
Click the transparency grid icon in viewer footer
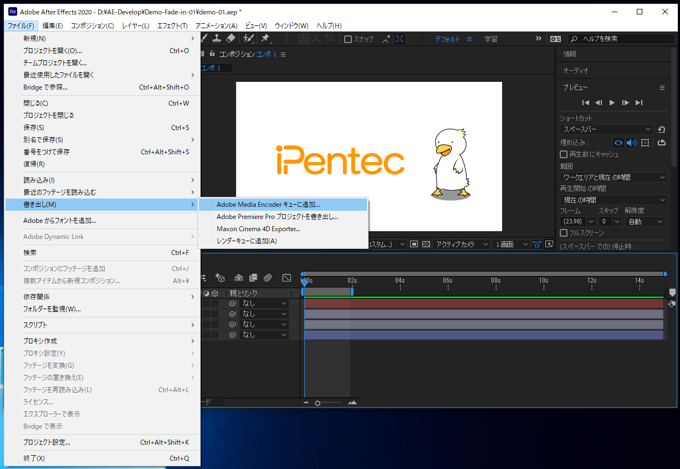(x=426, y=244)
